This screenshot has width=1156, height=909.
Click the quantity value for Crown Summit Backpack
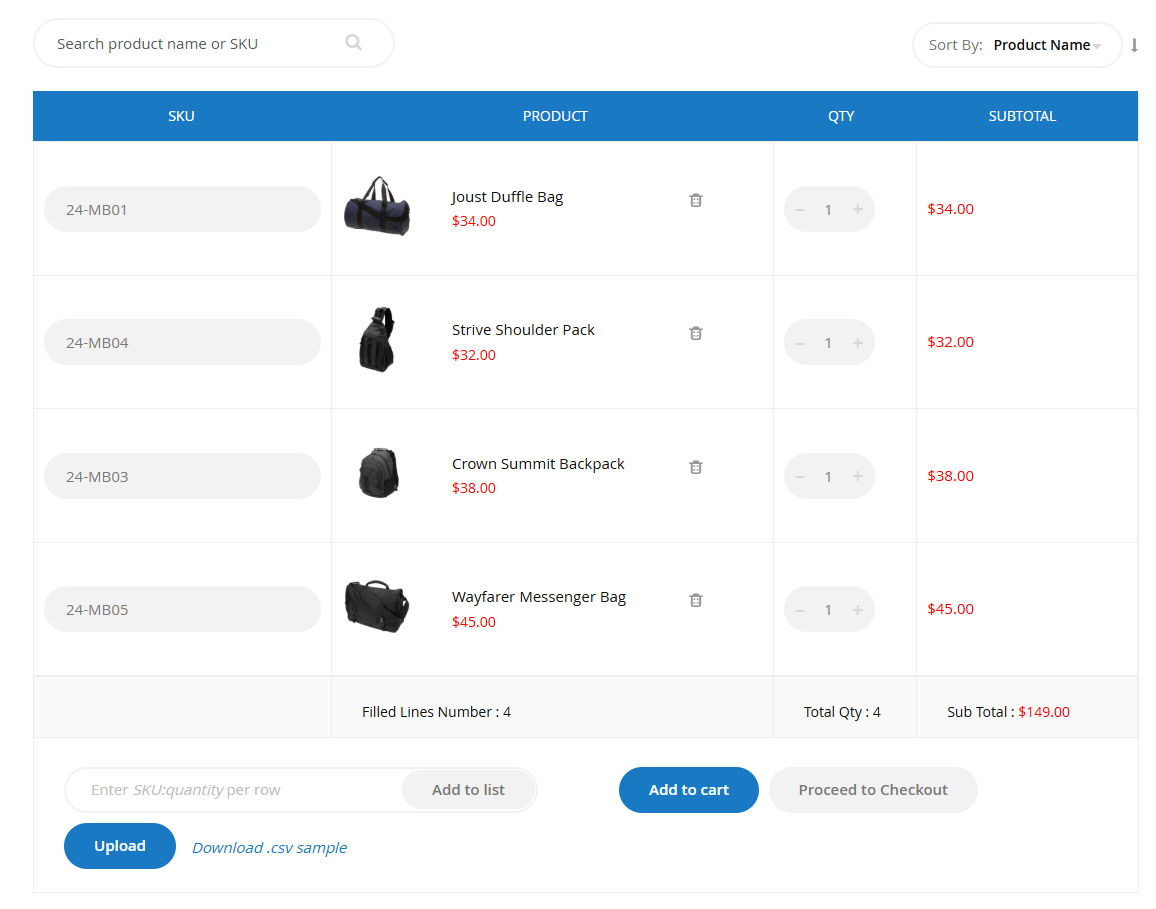(828, 477)
